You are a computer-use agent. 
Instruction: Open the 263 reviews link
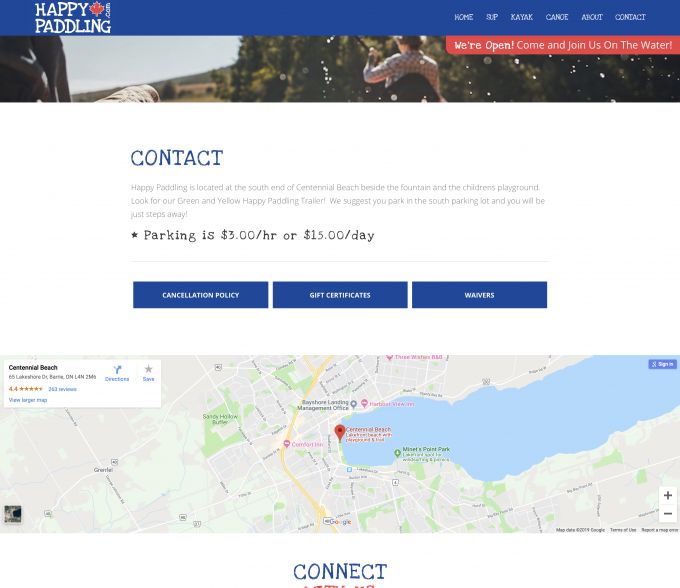[63, 389]
